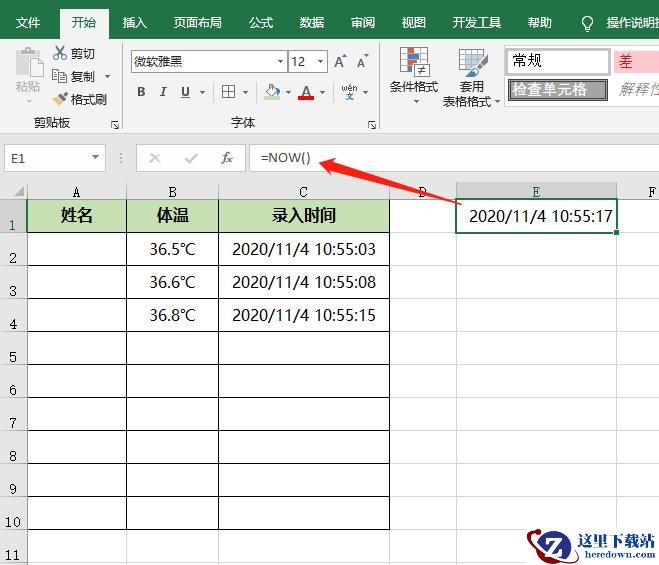This screenshot has width=659, height=565.
Task: Open the underline style dropdown arrow
Action: pos(202,92)
